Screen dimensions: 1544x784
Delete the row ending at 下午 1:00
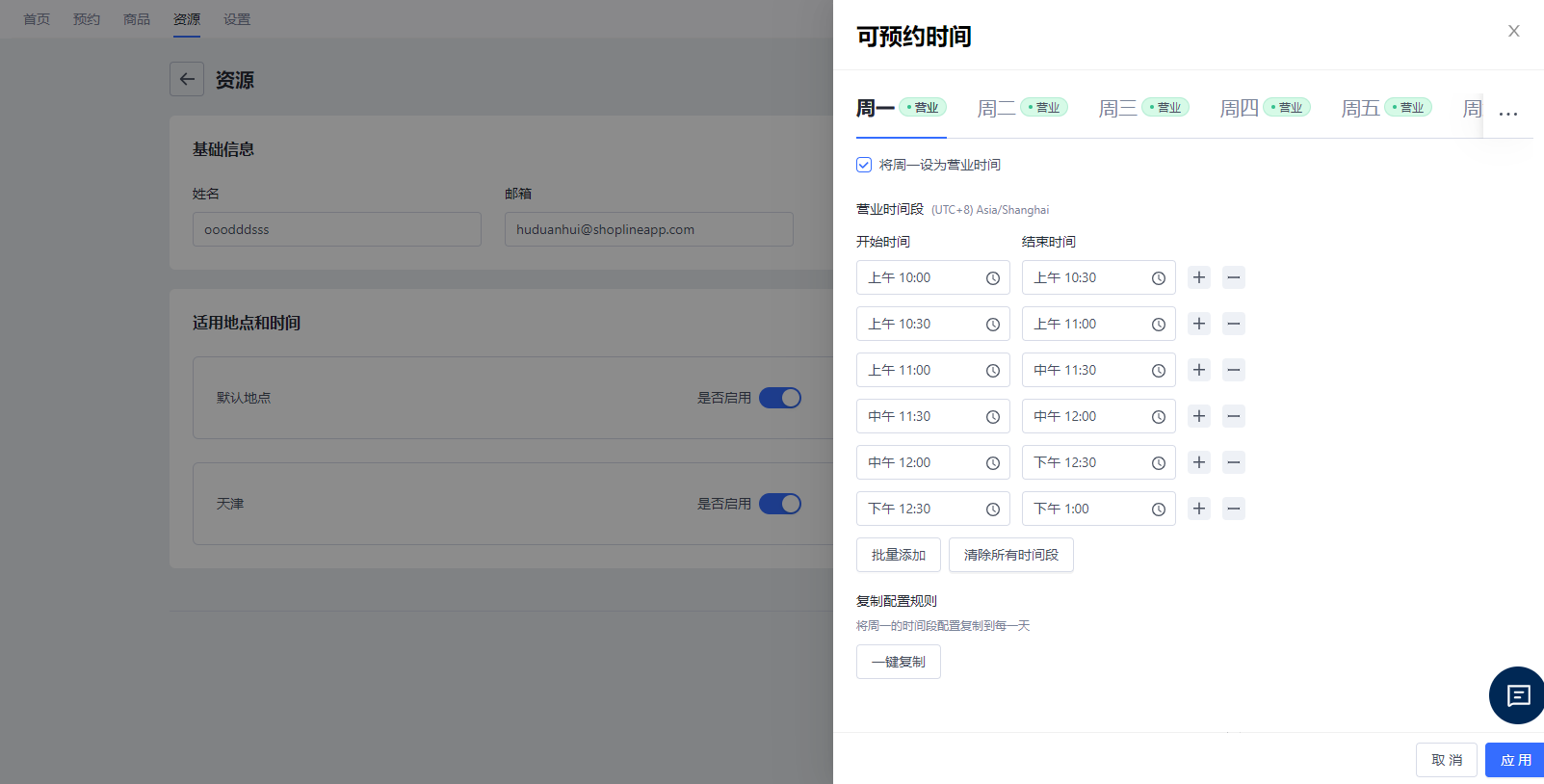1233,509
